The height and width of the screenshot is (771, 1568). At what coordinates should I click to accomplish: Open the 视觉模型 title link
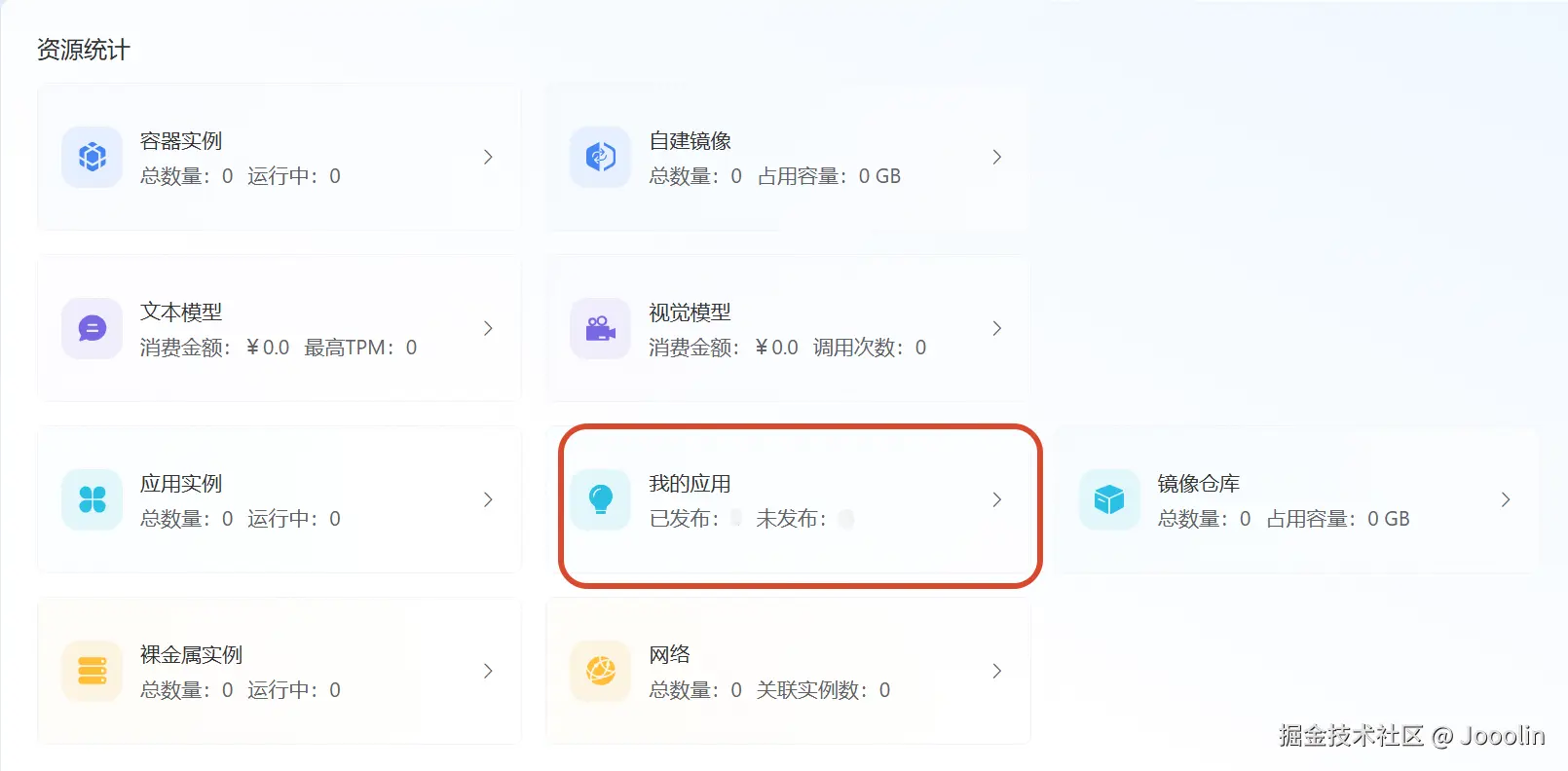point(690,312)
